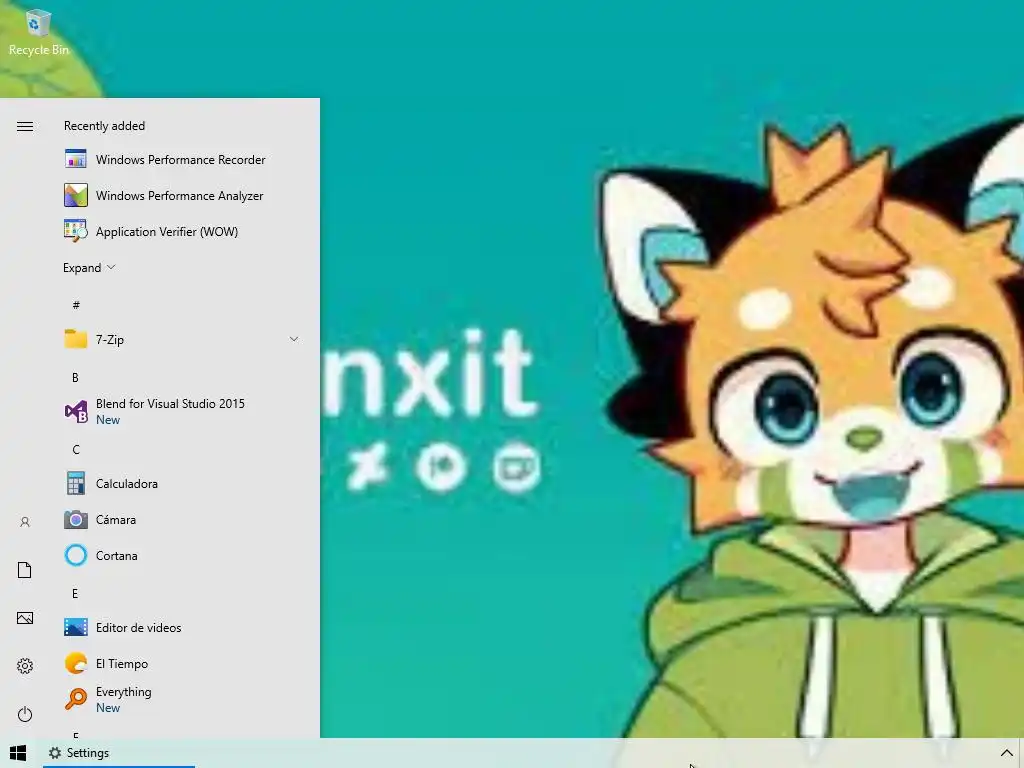This screenshot has height=768, width=1024.
Task: Launch Everything search app icon
Action: (x=76, y=699)
